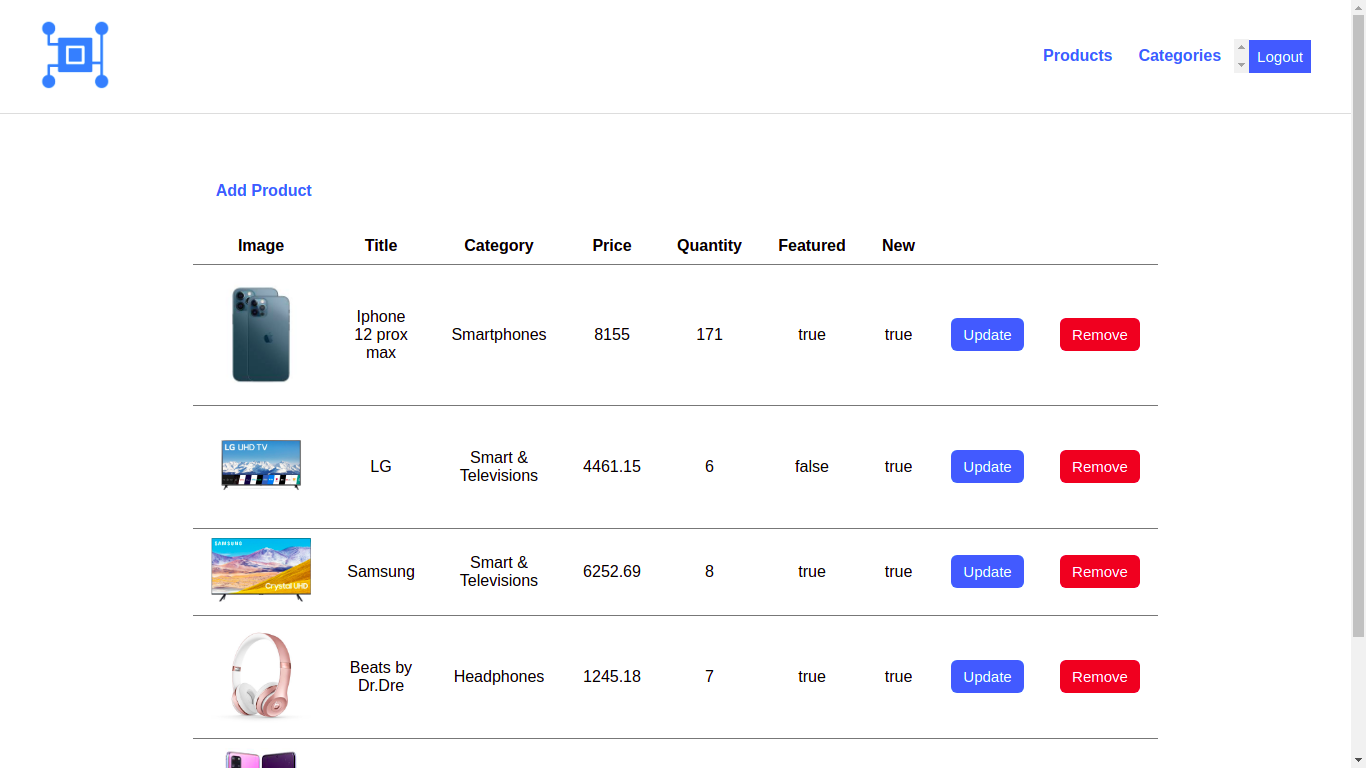The width and height of the screenshot is (1366, 768).
Task: Click the price 1245.18
Action: point(612,677)
